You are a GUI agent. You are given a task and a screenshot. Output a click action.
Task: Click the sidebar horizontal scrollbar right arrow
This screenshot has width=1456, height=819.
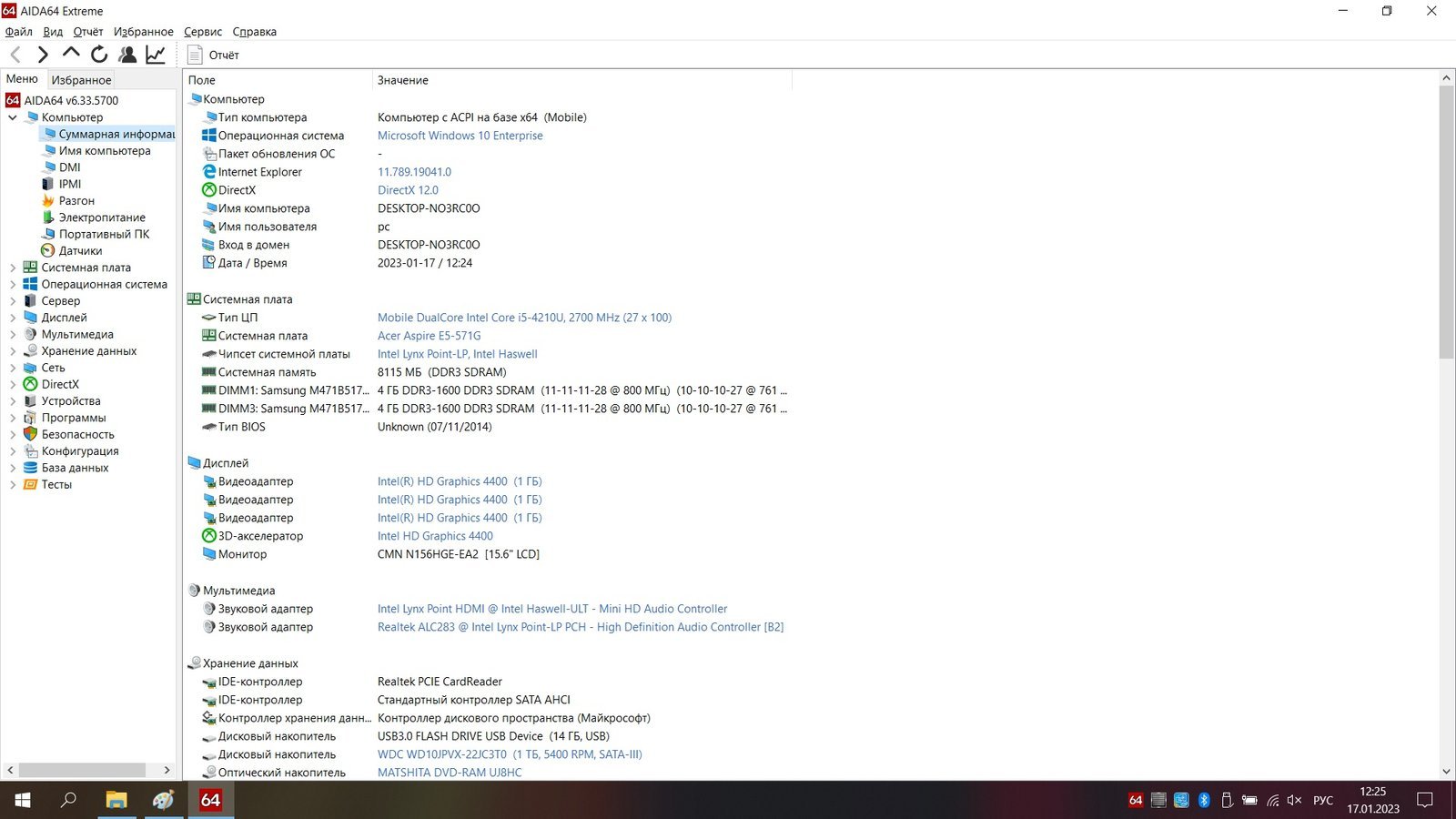click(x=167, y=770)
